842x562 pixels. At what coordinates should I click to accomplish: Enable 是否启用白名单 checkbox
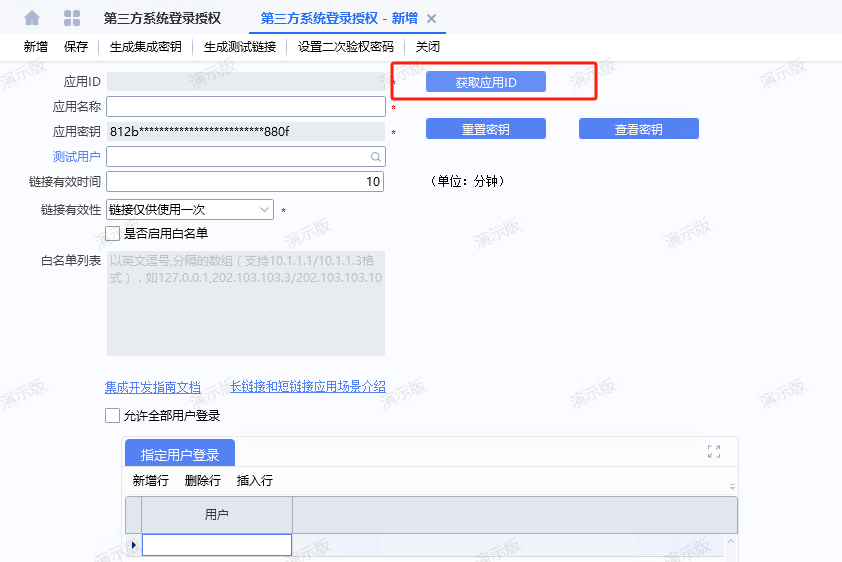coord(112,233)
